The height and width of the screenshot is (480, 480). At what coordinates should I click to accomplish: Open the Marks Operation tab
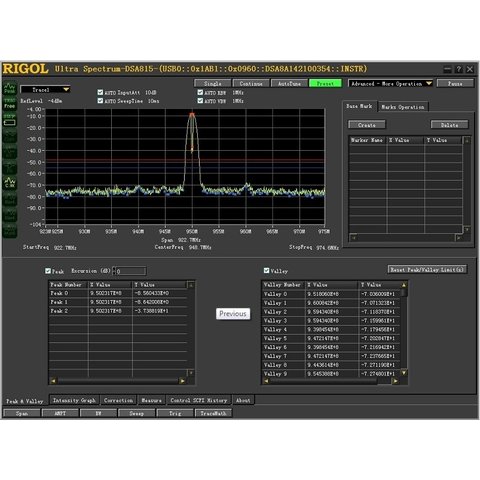[x=403, y=107]
